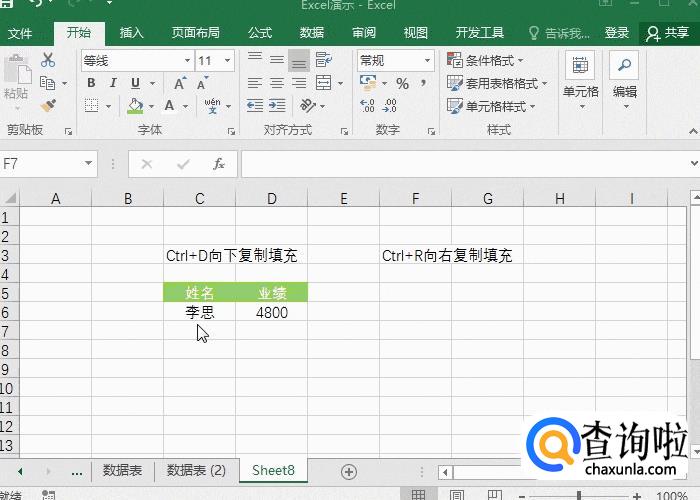
Task: Toggle Wrap Text icon
Action: point(323,59)
